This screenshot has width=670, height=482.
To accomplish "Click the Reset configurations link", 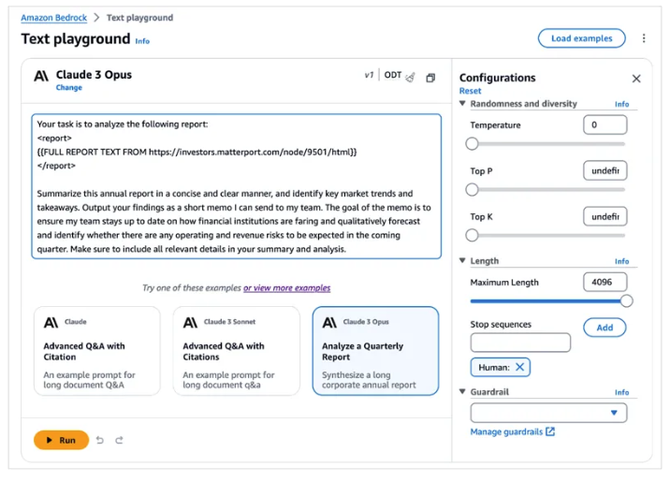I will [469, 91].
